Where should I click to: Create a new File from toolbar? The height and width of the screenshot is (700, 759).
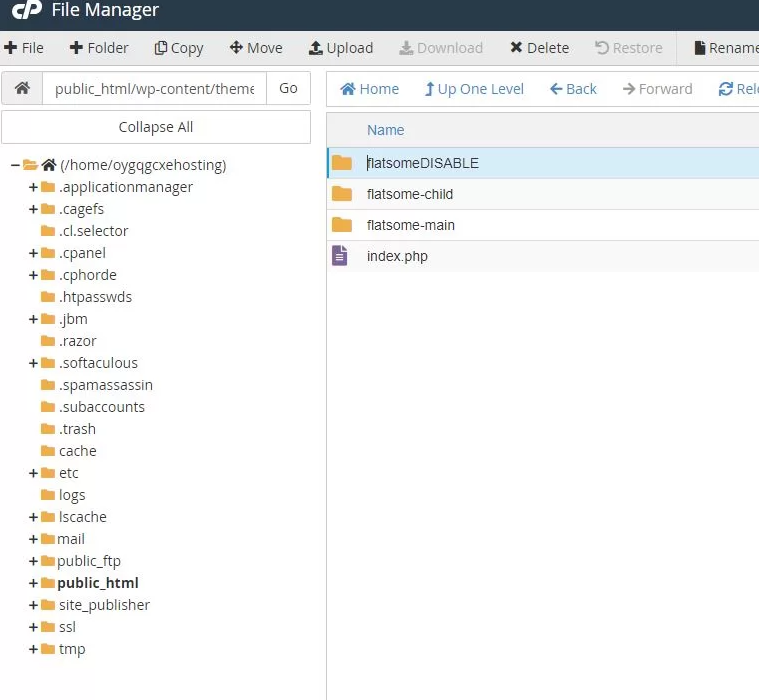tap(23, 48)
